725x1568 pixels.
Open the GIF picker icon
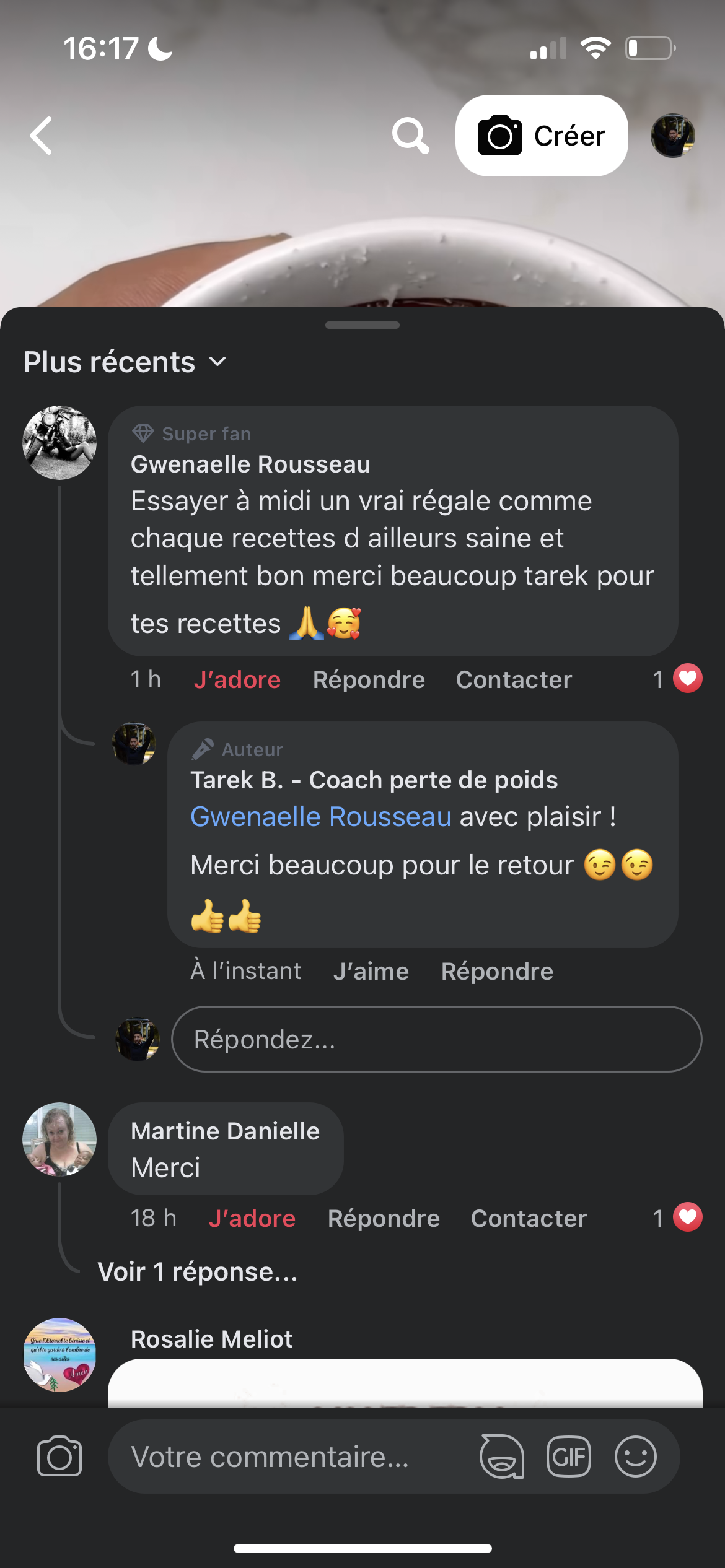point(569,1457)
